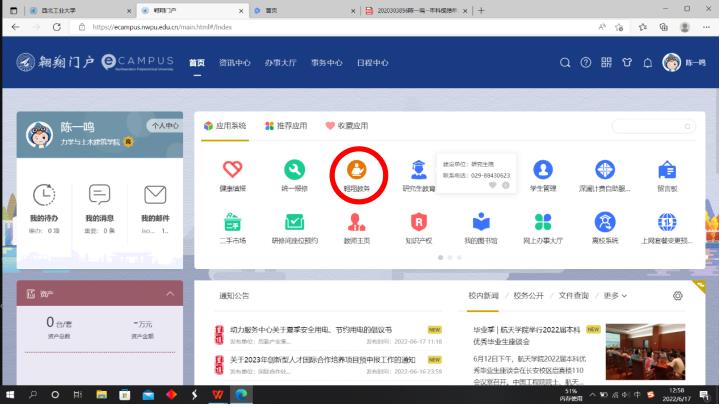Open the 资讯中心 navigation menu
Viewport: 724px width, 408px height.
tap(235, 62)
